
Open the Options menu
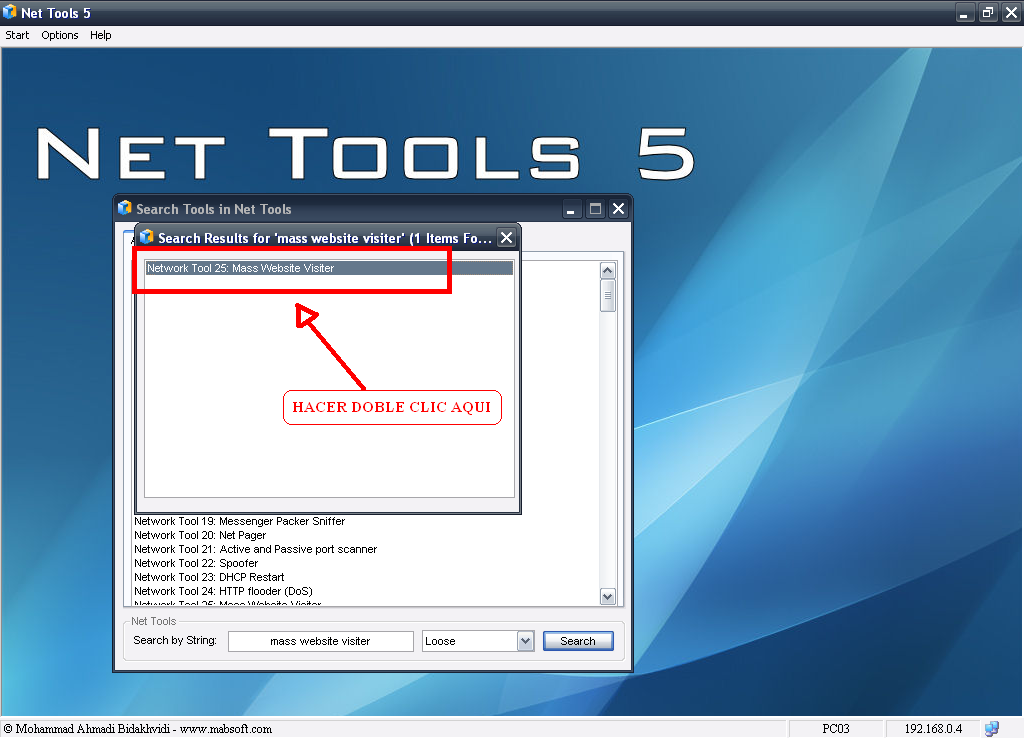coord(59,35)
